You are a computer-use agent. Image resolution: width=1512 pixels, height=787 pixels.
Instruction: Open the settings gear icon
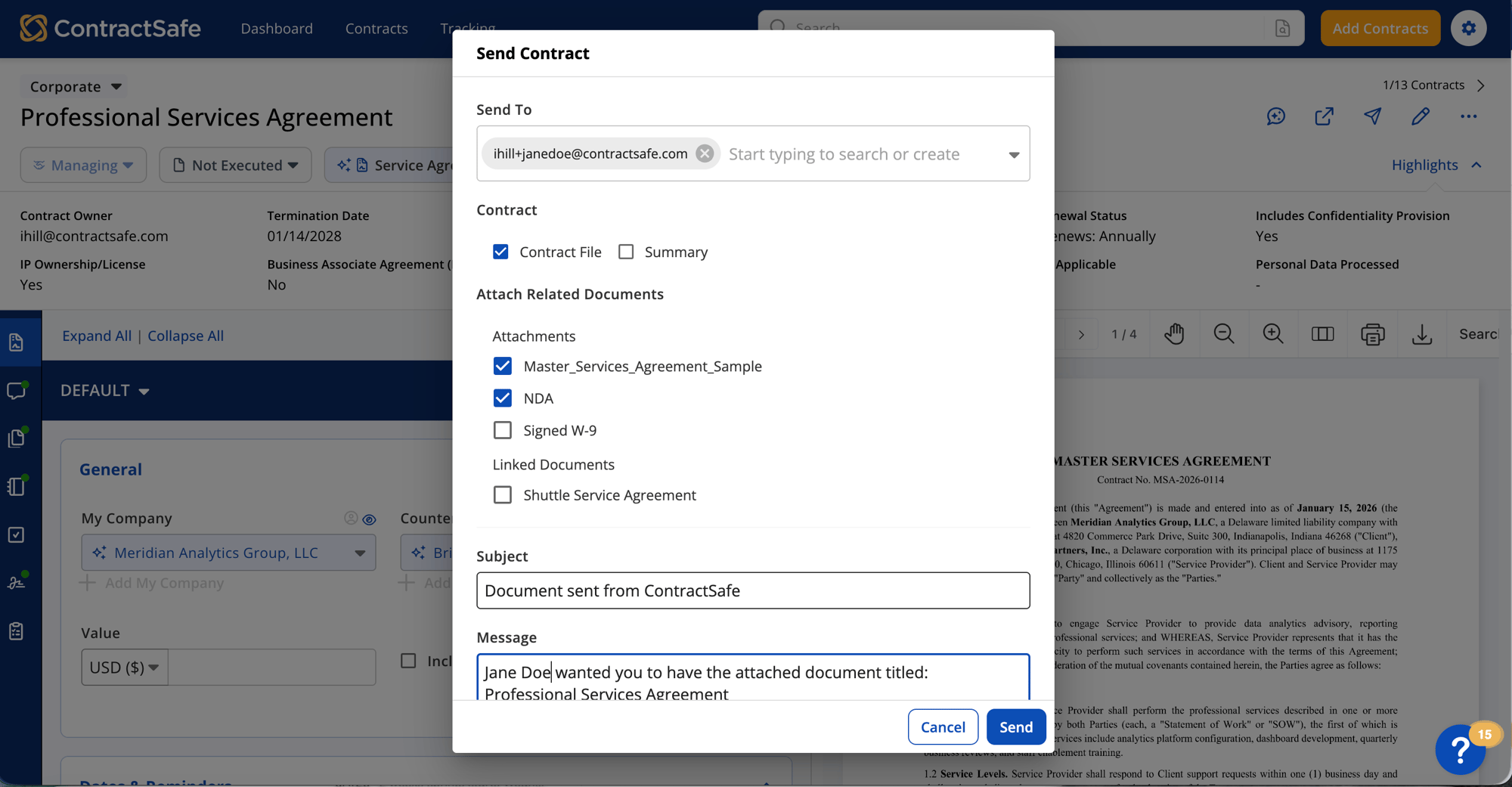1468,28
